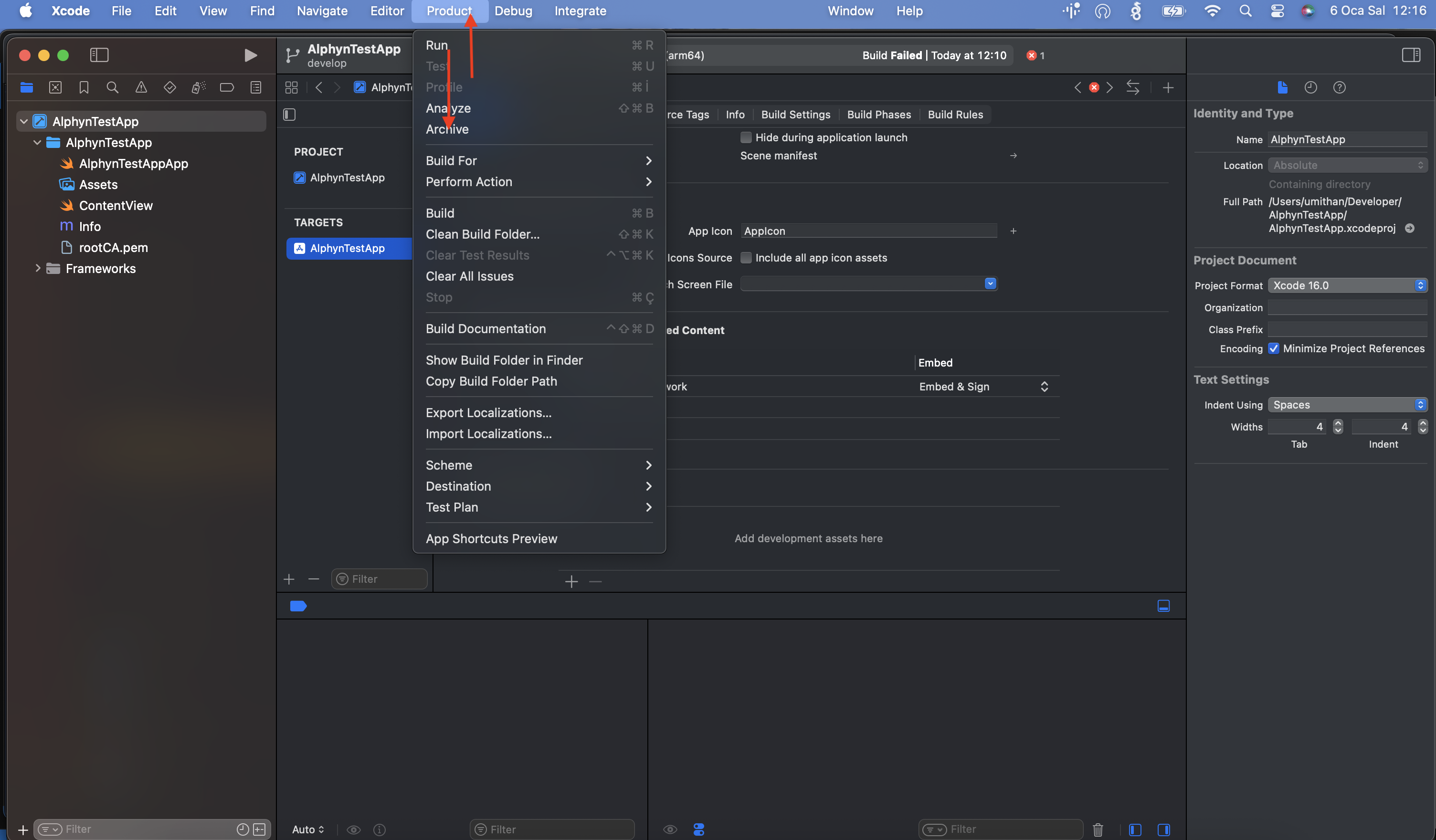Image resolution: width=1436 pixels, height=840 pixels.
Task: Toggle Hide during application launch checkbox
Action: point(745,137)
